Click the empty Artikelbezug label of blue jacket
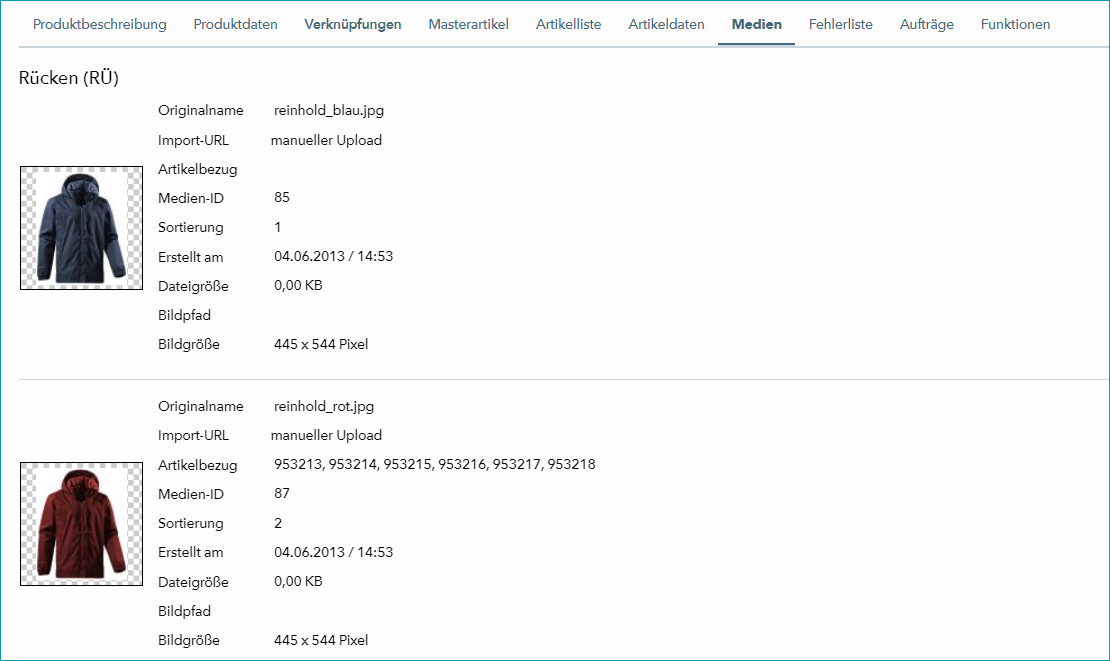1110x661 pixels. pos(198,169)
